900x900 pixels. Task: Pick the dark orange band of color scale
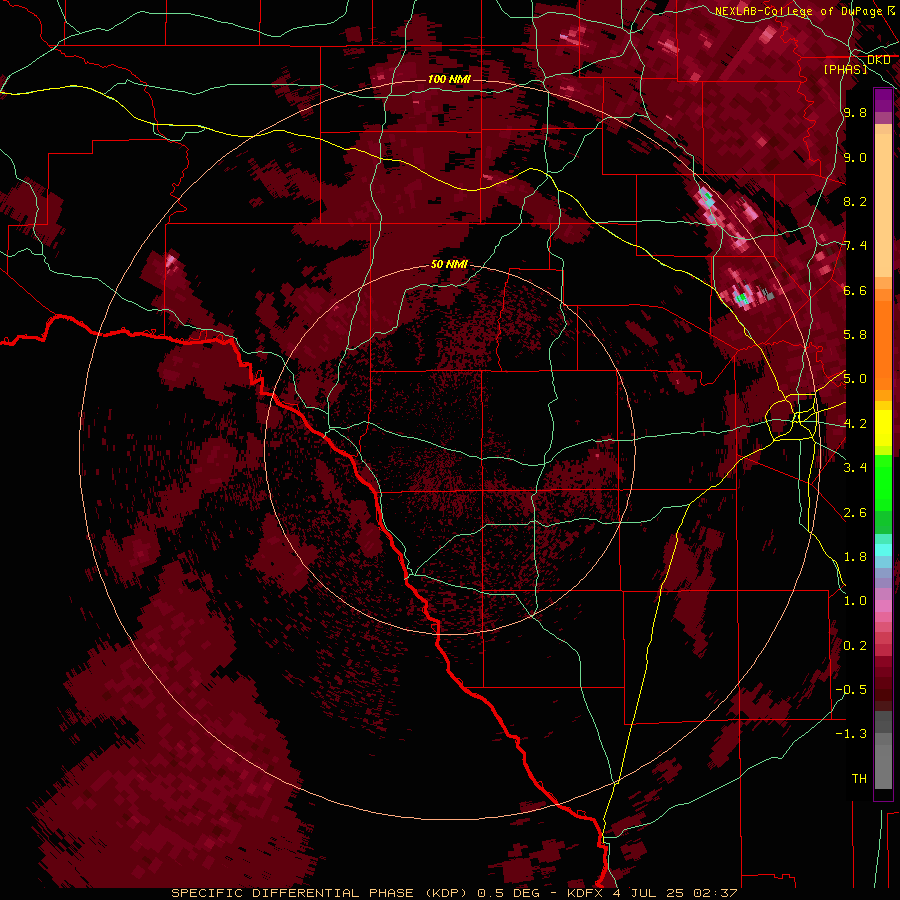[883, 344]
